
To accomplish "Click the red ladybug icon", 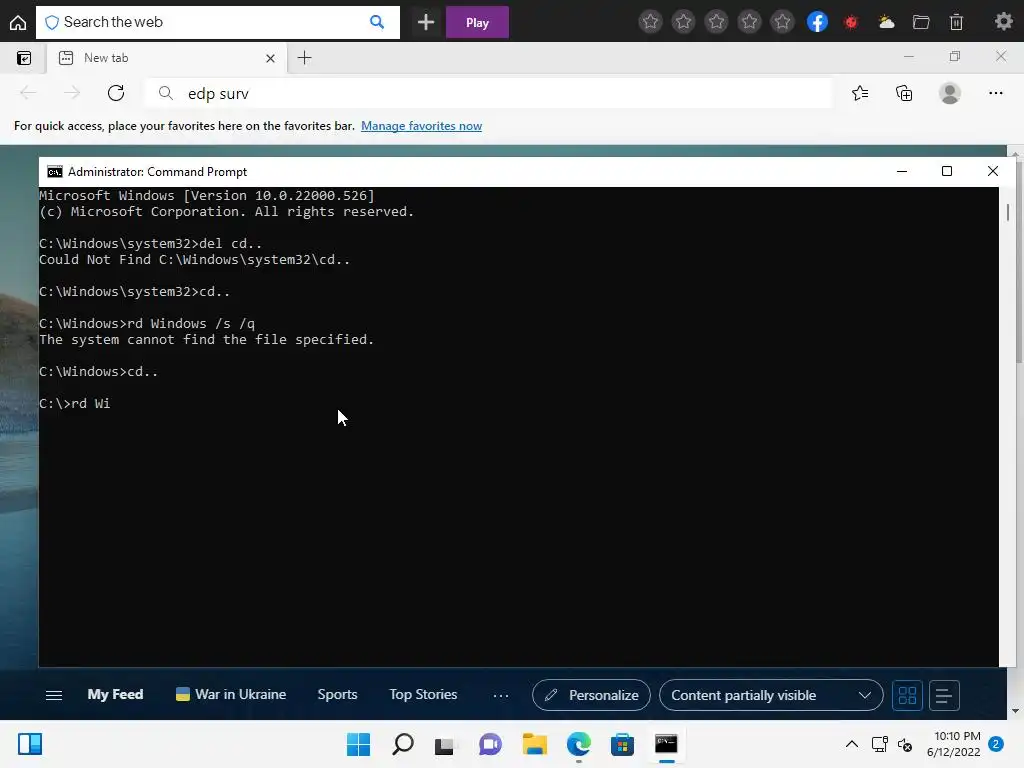I will [x=851, y=22].
